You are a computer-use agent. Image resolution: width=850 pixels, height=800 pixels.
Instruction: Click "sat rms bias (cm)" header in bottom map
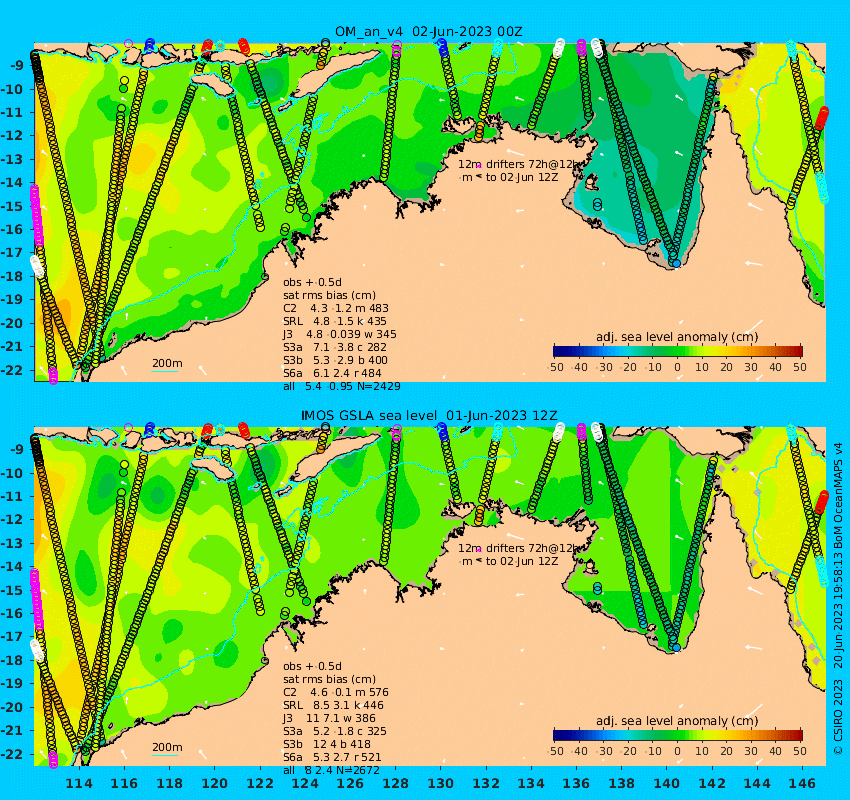click(x=329, y=679)
